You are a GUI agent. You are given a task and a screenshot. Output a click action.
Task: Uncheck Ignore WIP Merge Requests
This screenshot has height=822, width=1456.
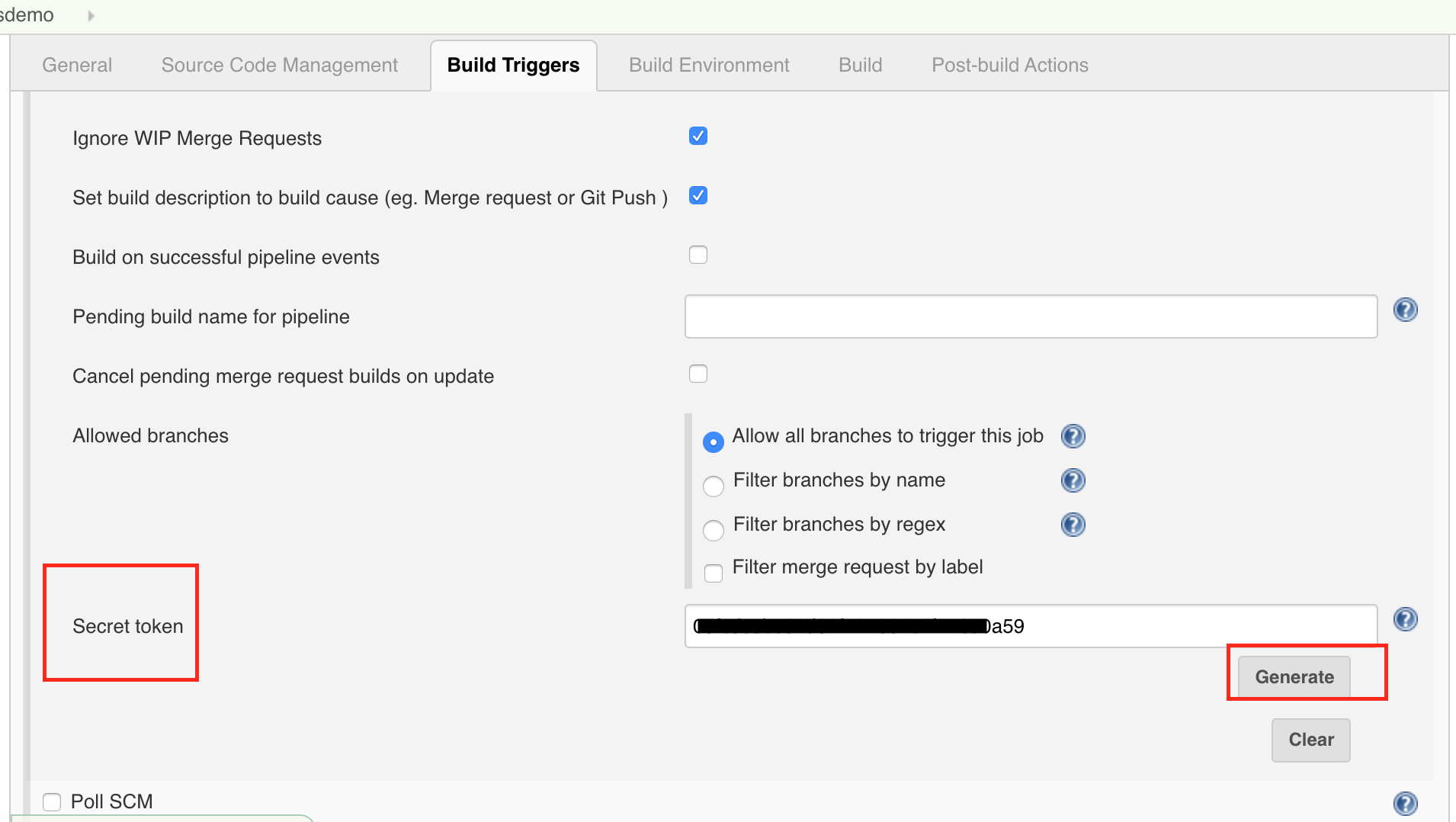[x=698, y=136]
